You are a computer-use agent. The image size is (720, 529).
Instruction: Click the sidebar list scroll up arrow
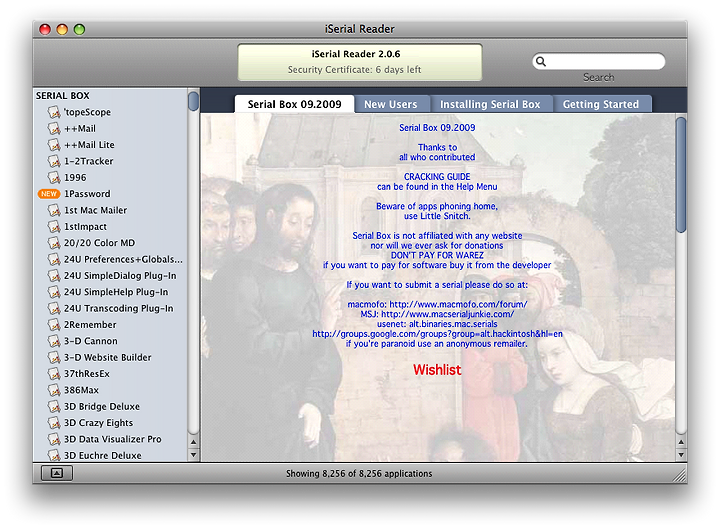point(193,442)
